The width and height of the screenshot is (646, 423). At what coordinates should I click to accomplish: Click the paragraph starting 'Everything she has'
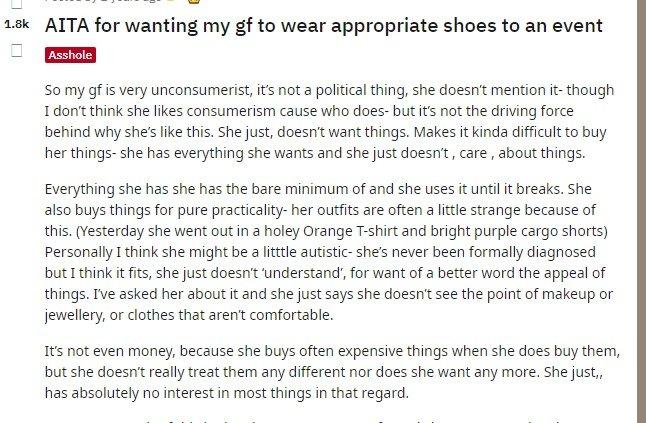pos(330,252)
